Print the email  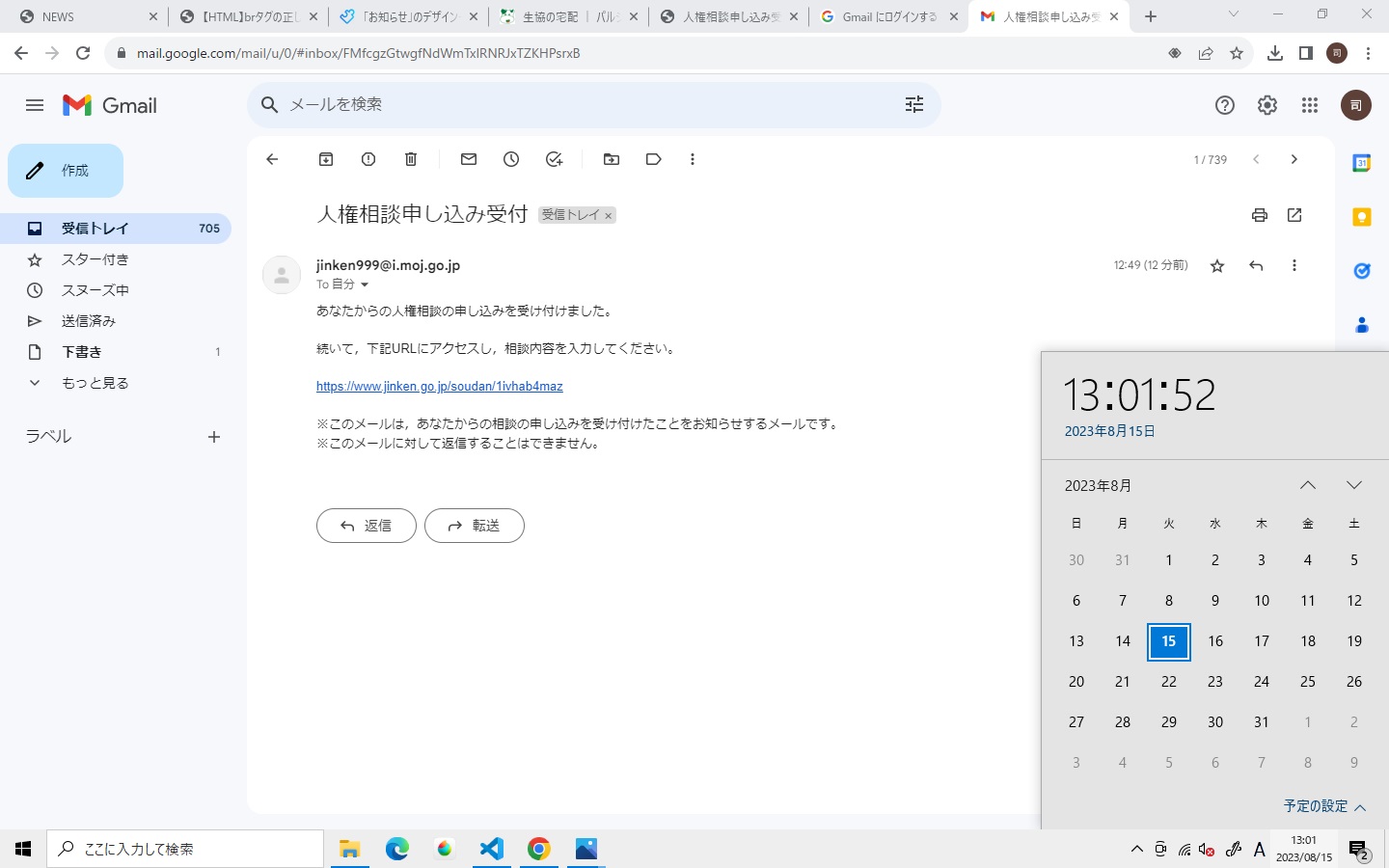(1260, 215)
